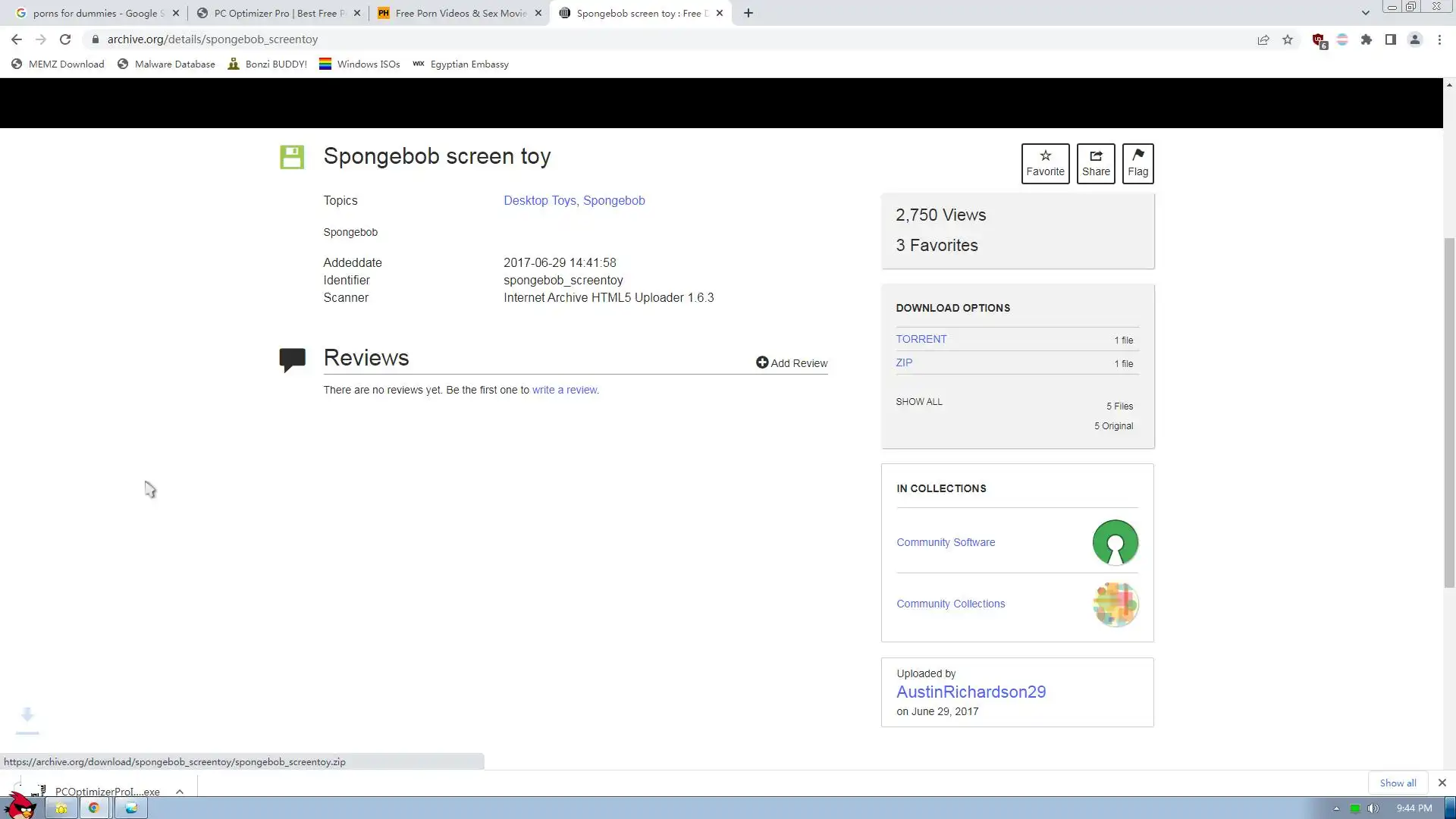The image size is (1456, 819).
Task: Download the TORRENT file link
Action: pyautogui.click(x=921, y=339)
